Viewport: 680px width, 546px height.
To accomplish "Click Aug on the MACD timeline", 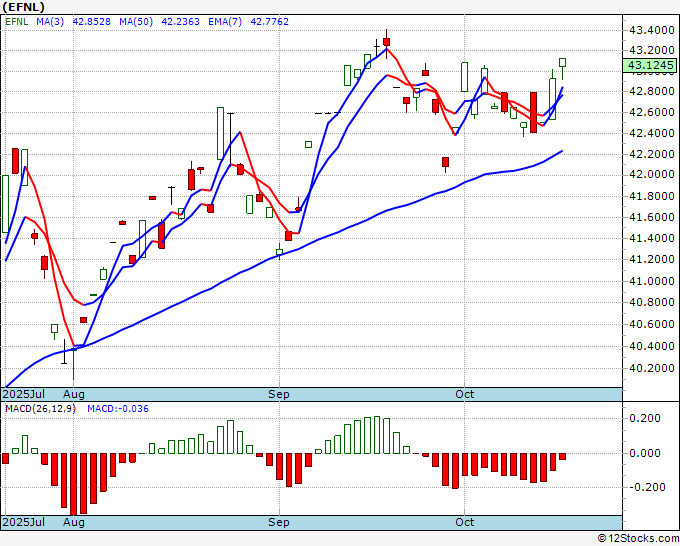I will pyautogui.click(x=74, y=522).
